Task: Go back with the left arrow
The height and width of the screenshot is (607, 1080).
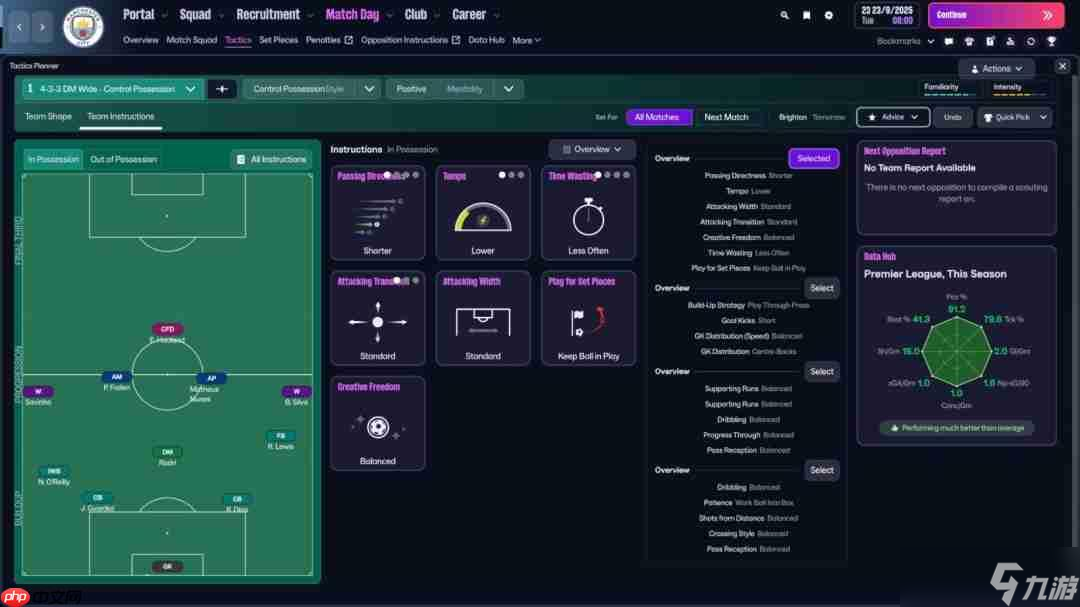Action: pos(20,27)
